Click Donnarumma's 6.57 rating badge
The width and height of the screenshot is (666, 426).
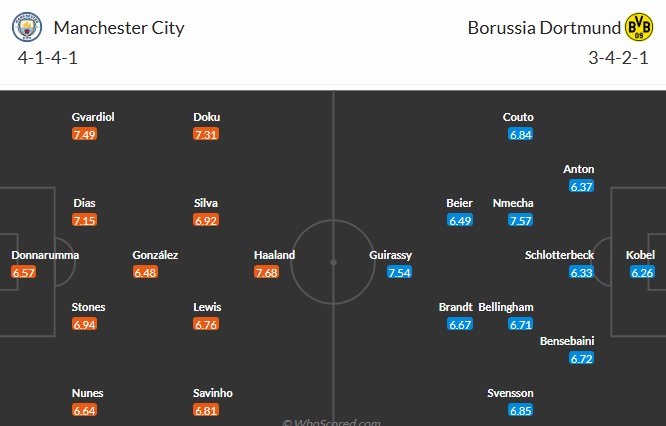[23, 272]
